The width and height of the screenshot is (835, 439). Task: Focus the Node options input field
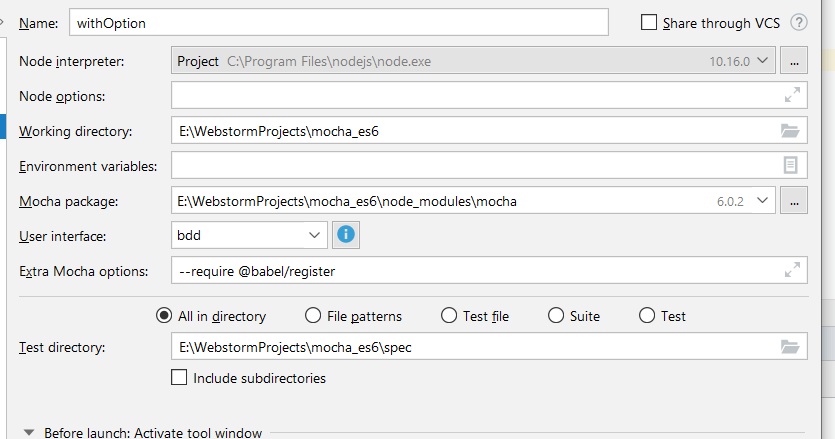tap(489, 95)
